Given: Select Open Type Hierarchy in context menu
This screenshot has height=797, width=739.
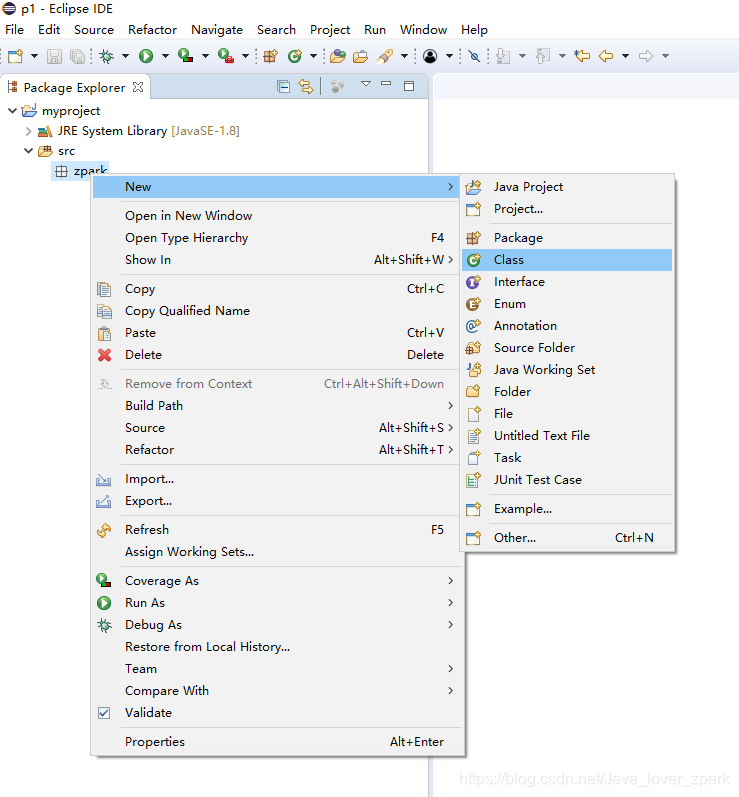Looking at the screenshot, I should pyautogui.click(x=277, y=238).
